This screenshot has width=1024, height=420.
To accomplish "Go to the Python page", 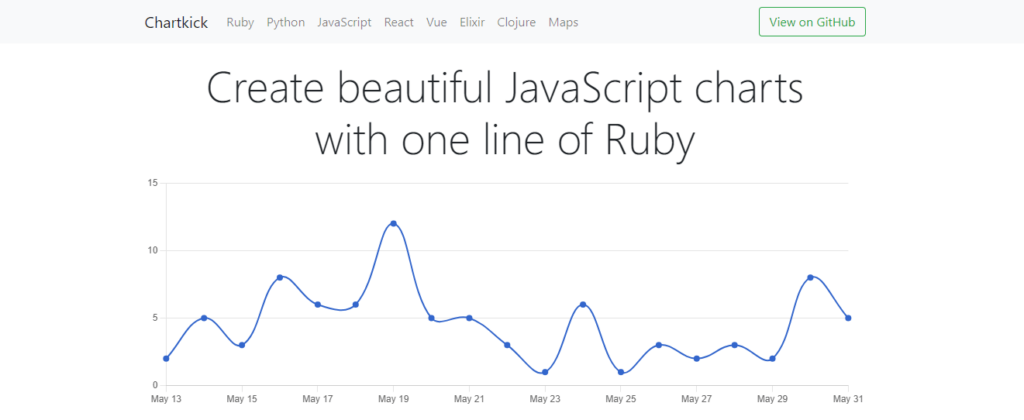I will pos(285,22).
